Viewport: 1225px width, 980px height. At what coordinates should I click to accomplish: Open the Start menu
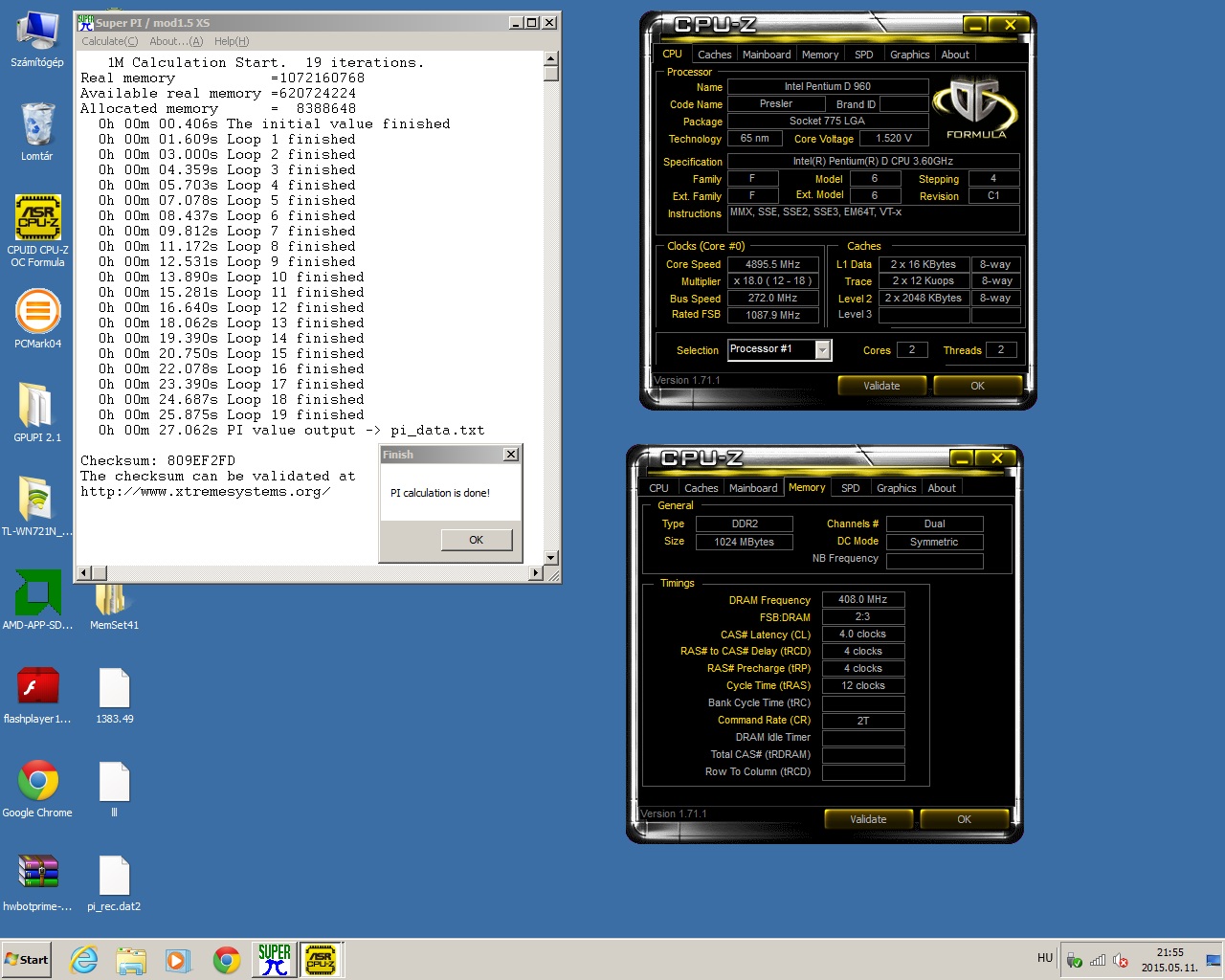[x=27, y=960]
